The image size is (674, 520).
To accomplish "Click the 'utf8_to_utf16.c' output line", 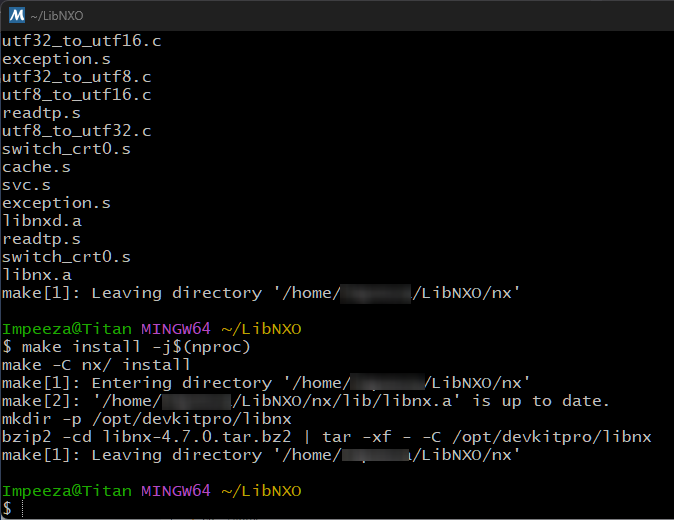I will 77,95.
